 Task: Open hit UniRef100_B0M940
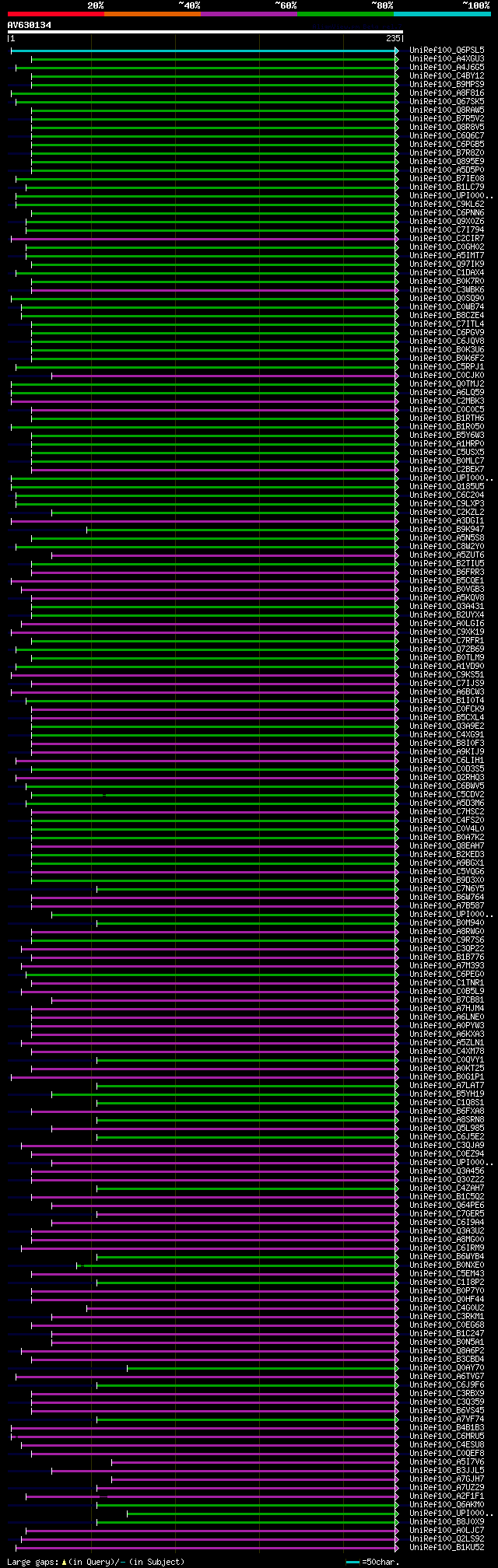447,923
